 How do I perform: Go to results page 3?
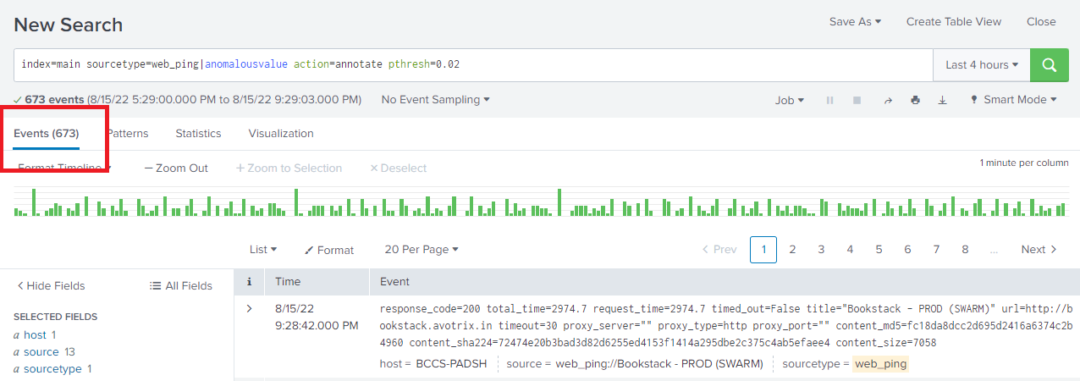click(x=821, y=249)
